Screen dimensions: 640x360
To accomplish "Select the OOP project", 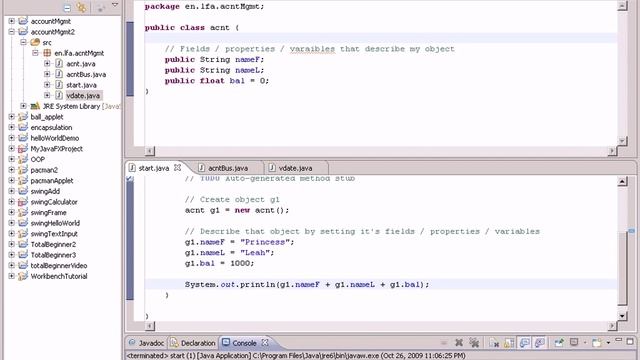I will coord(38,159).
